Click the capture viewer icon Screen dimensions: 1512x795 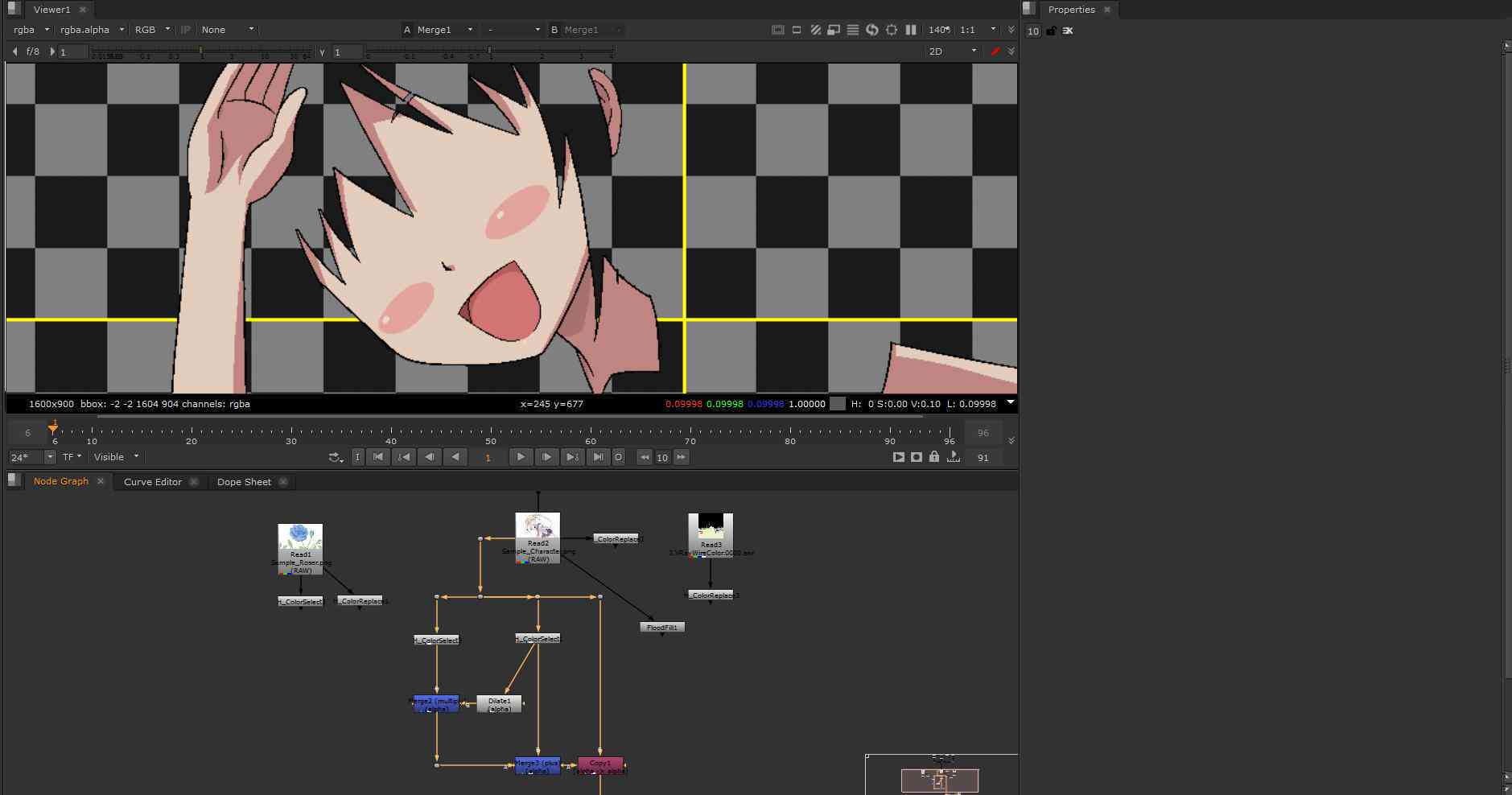(917, 457)
